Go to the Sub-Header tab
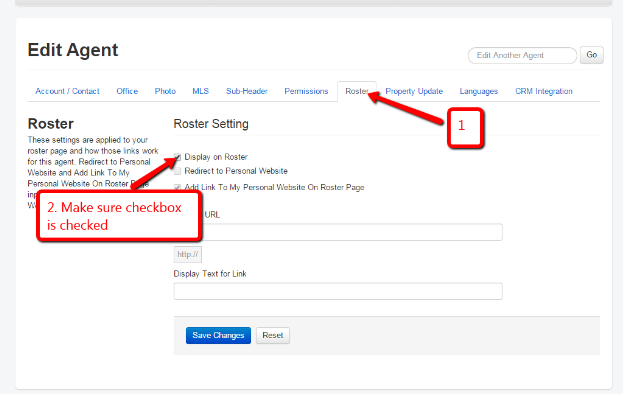This screenshot has width=624, height=397. pos(247,91)
